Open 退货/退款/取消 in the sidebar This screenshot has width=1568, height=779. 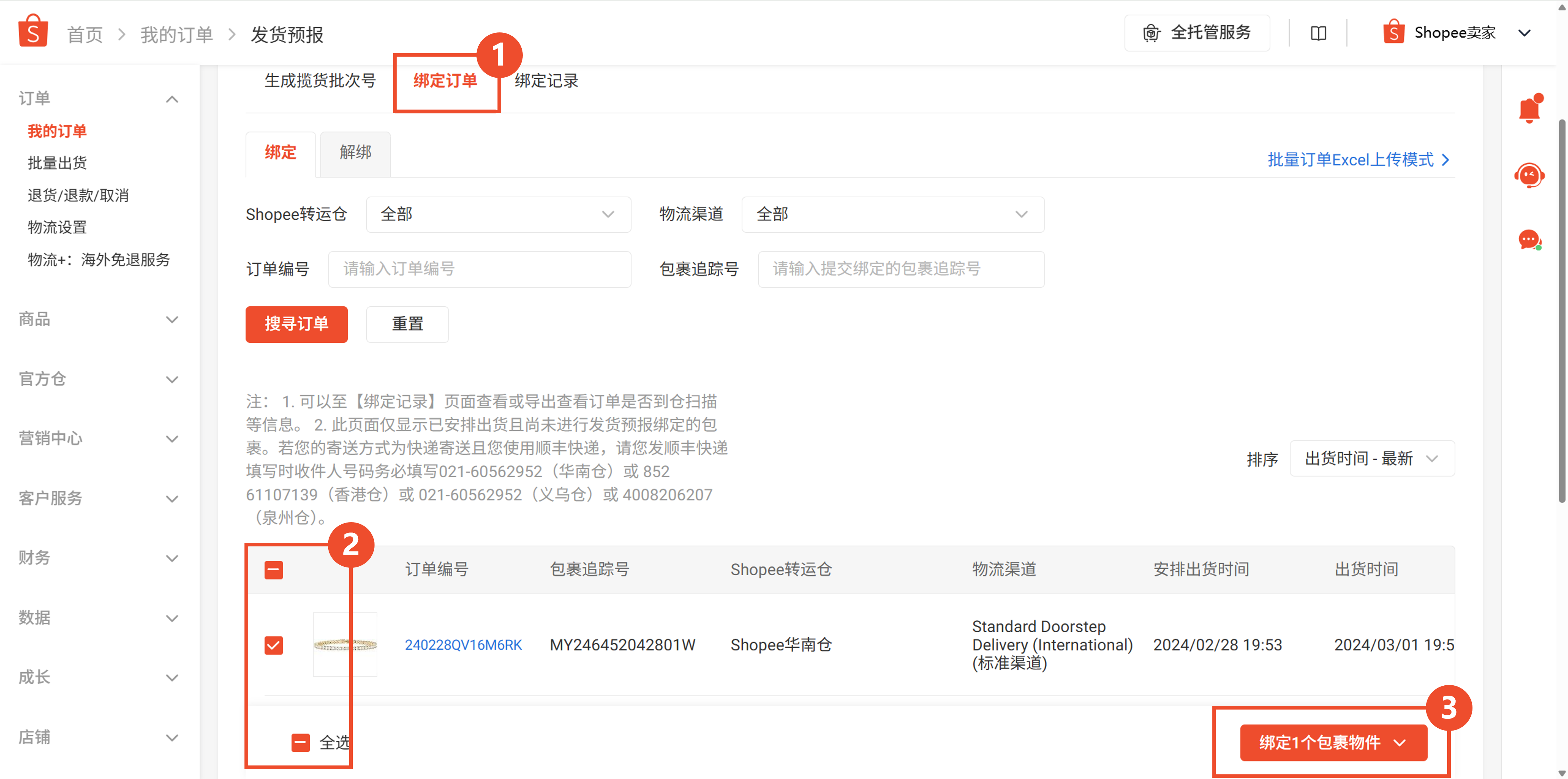coord(78,195)
